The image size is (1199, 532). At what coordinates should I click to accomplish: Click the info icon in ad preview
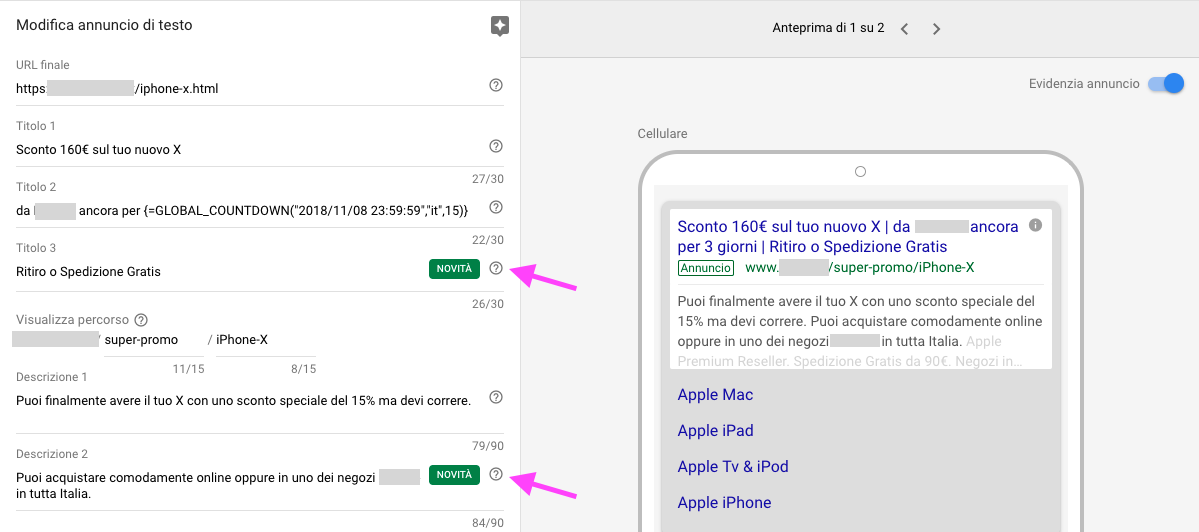pos(1036,225)
